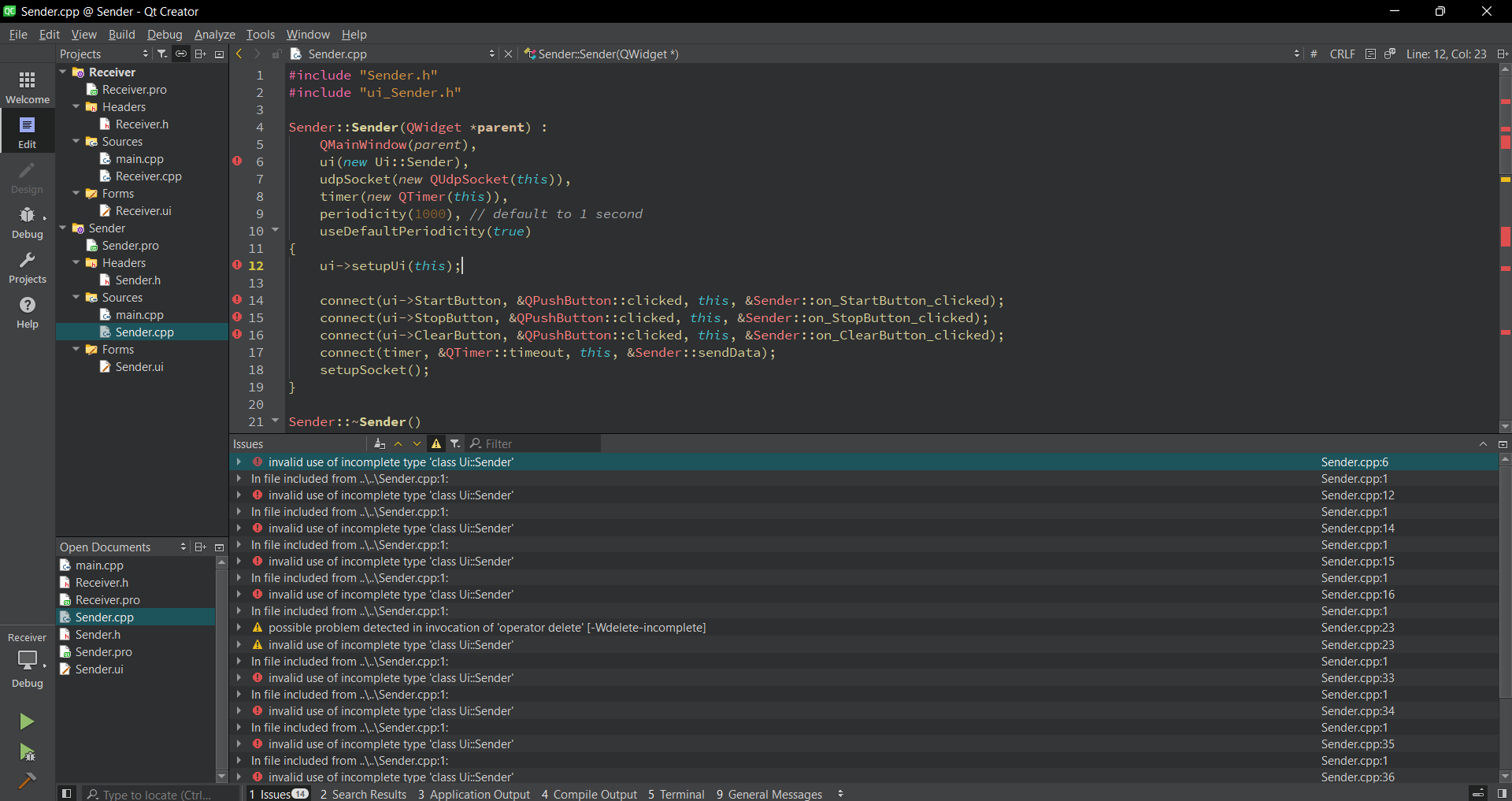Screen dimensions: 1512x801
Task: Fold the code block at line 10
Action: (x=276, y=230)
